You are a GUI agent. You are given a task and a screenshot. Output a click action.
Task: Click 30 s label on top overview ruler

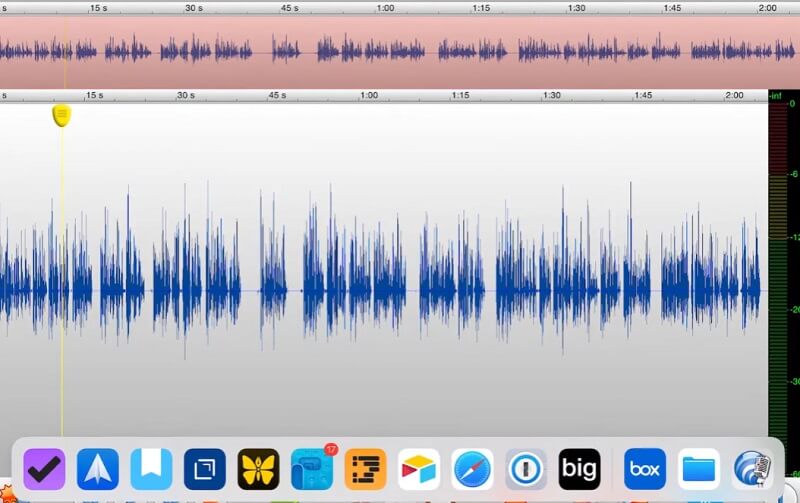194,8
